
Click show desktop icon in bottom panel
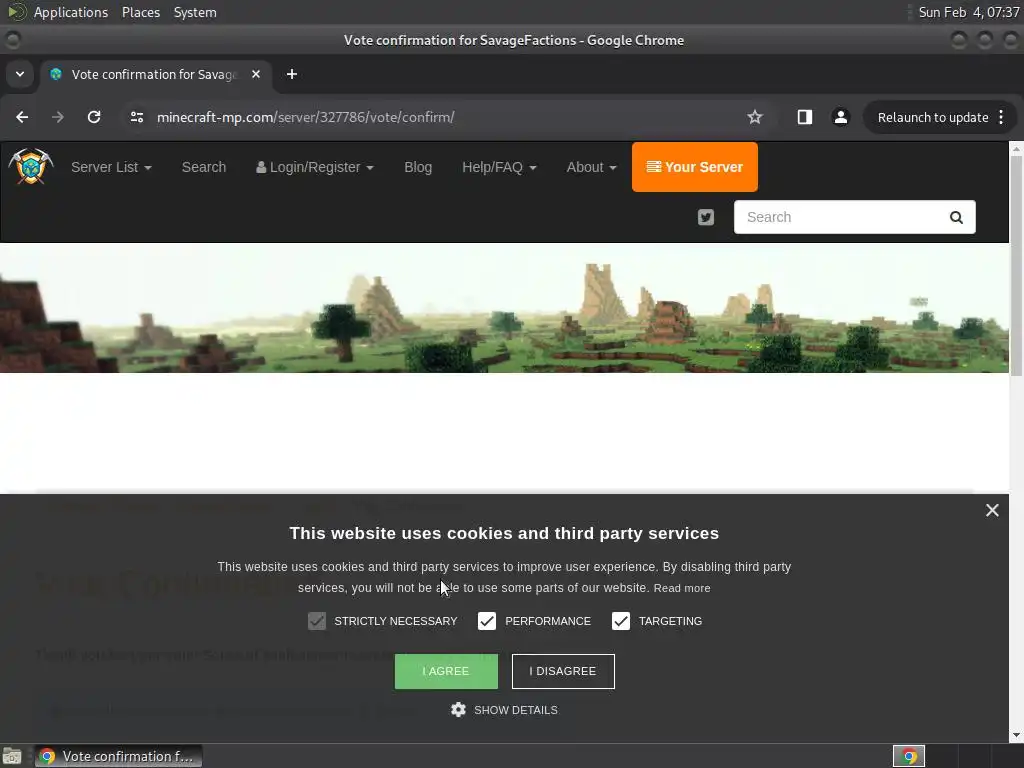[12, 756]
